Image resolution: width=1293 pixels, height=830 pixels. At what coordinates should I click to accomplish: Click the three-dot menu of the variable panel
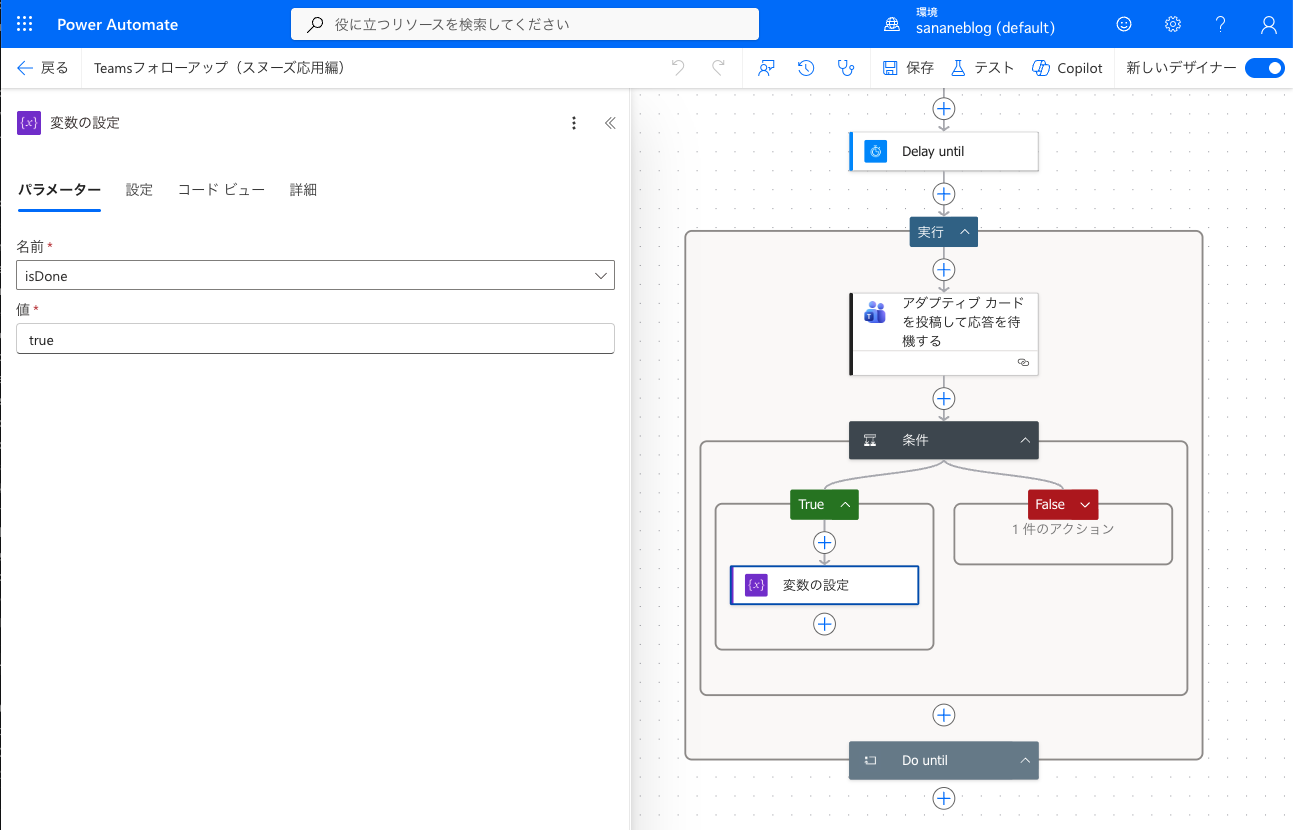[x=574, y=123]
